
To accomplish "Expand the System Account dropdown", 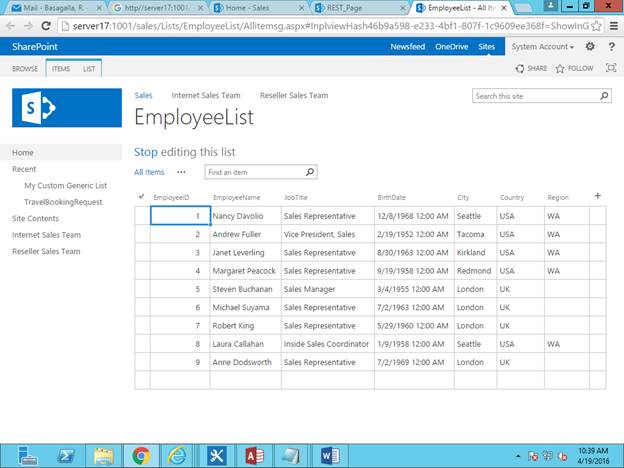I will pos(542,47).
